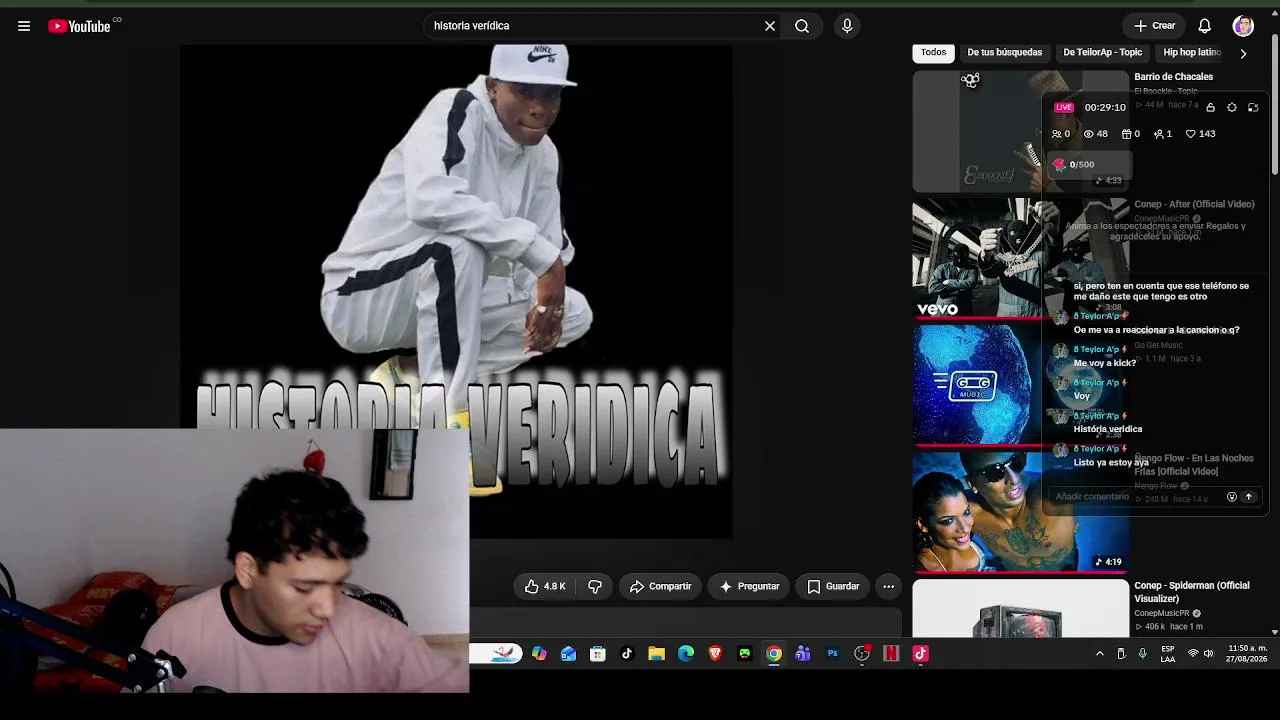Open Microsoft Store from the taskbar

tap(598, 654)
